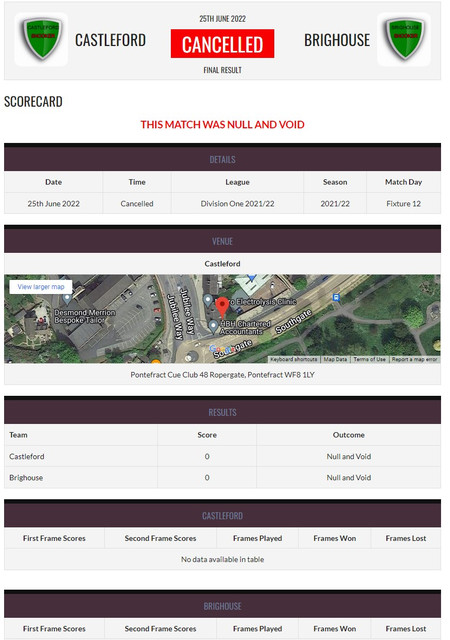
Task: Click the 2021/22 season cell
Action: tap(335, 204)
